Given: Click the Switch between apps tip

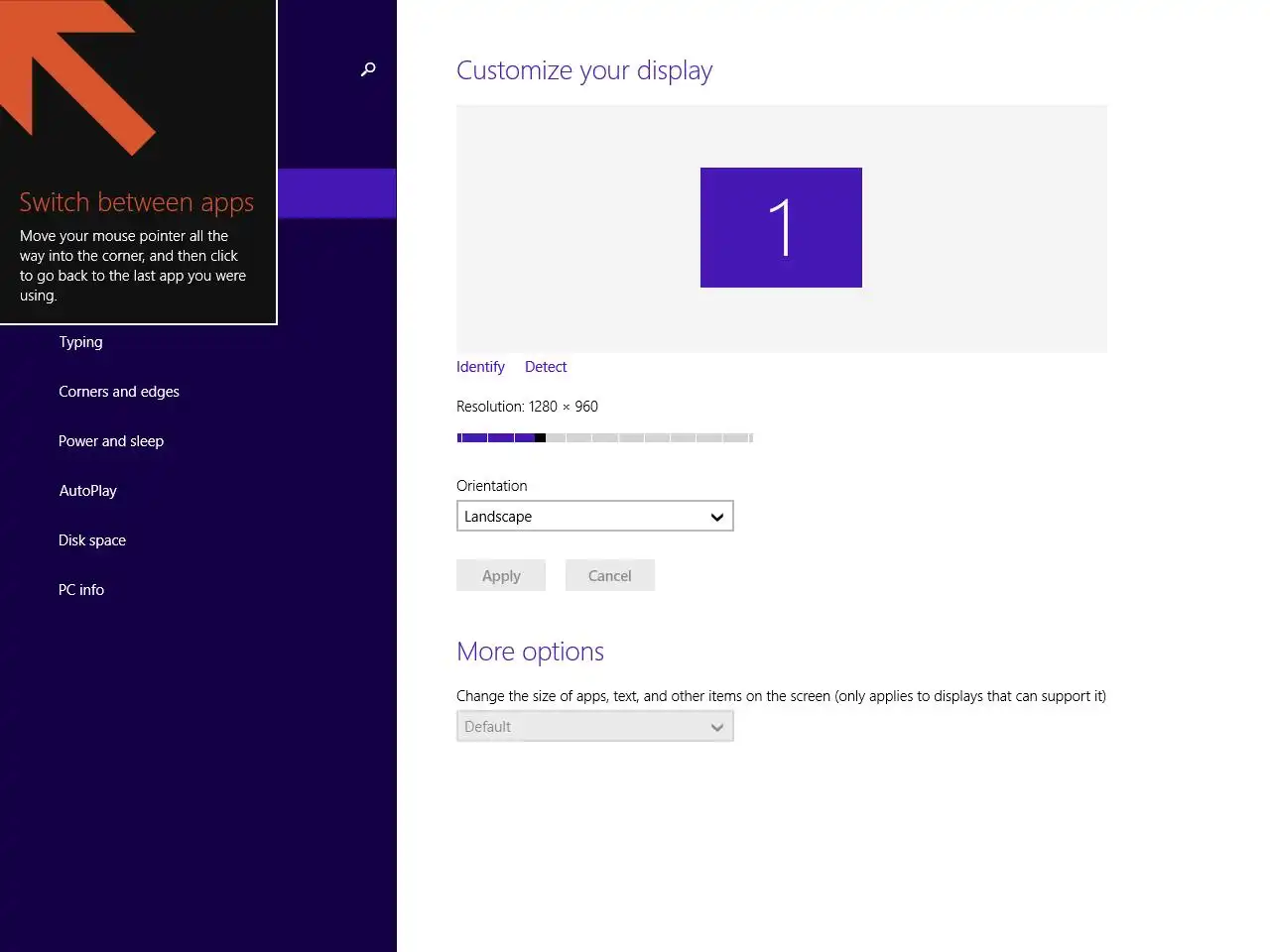Looking at the screenshot, I should (x=138, y=162).
